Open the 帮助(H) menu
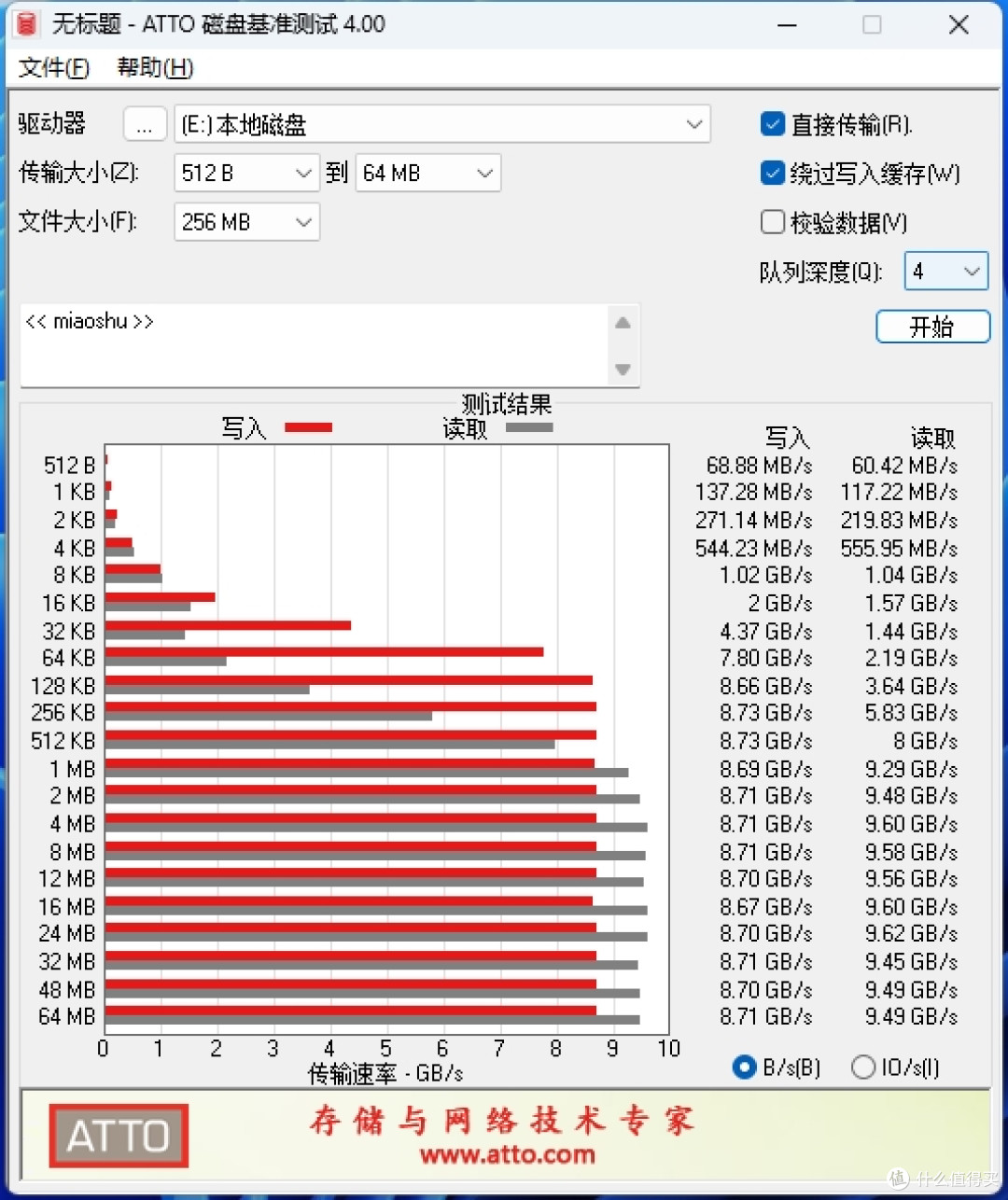1008x1200 pixels. (155, 67)
